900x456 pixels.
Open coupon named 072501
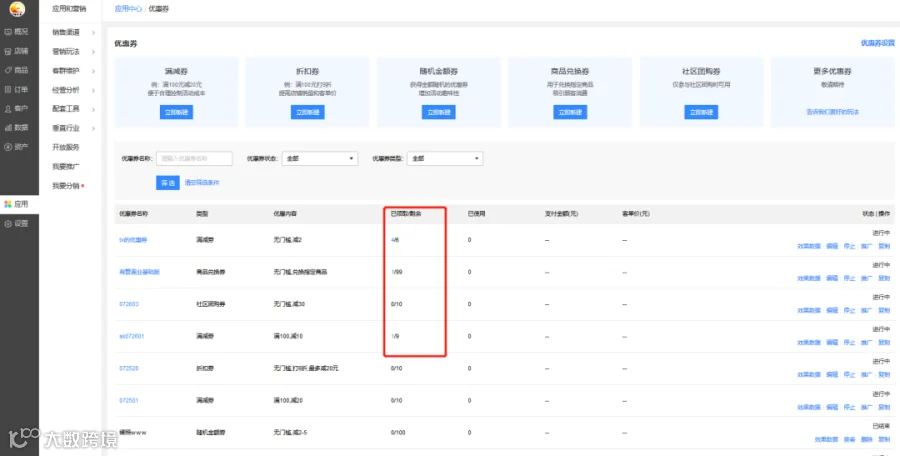129,400
